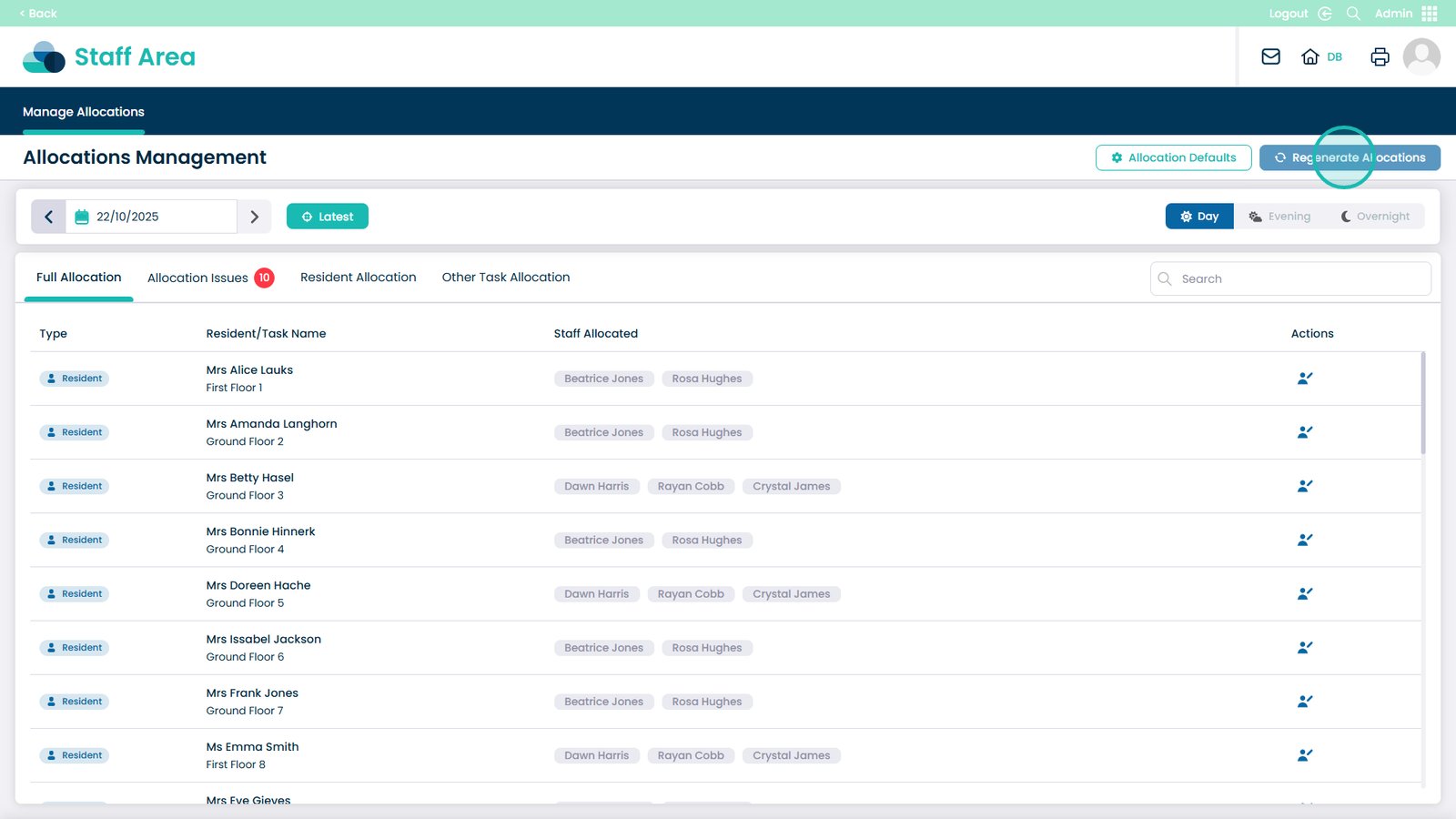The image size is (1456, 819).
Task: Go to previous date with left chevron
Action: click(49, 217)
